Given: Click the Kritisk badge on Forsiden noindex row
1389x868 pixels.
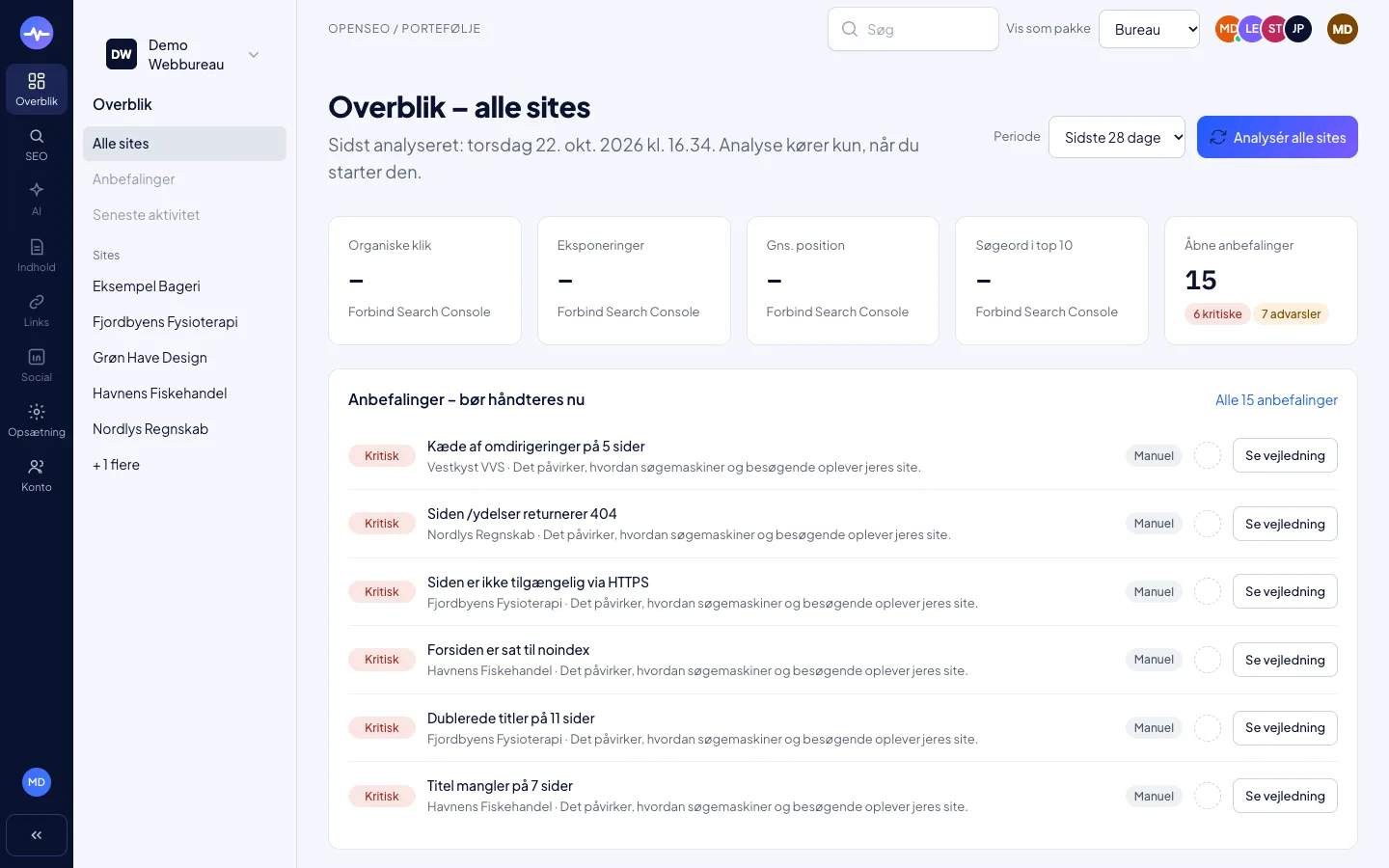Looking at the screenshot, I should (x=382, y=660).
